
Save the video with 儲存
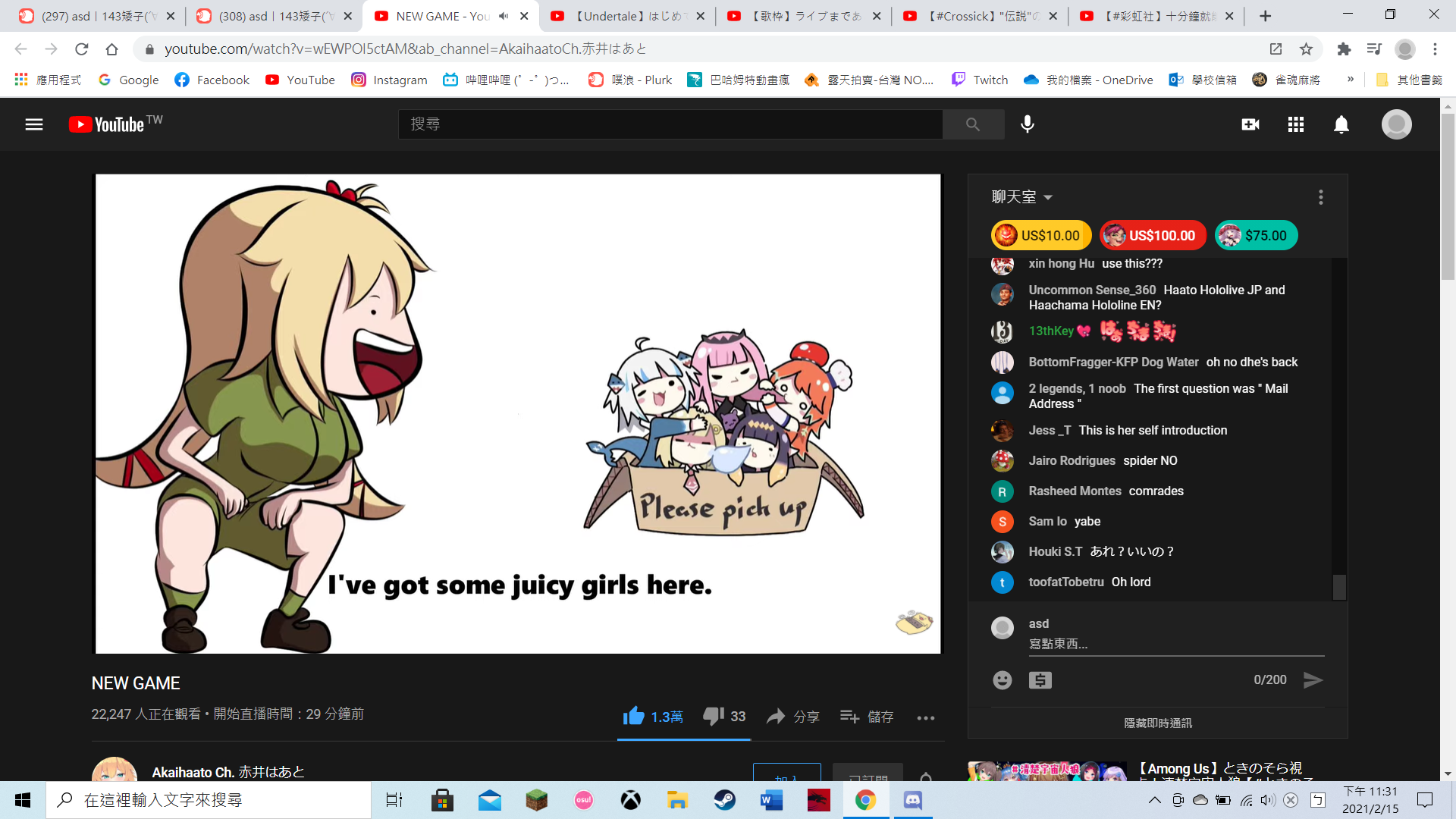click(867, 717)
